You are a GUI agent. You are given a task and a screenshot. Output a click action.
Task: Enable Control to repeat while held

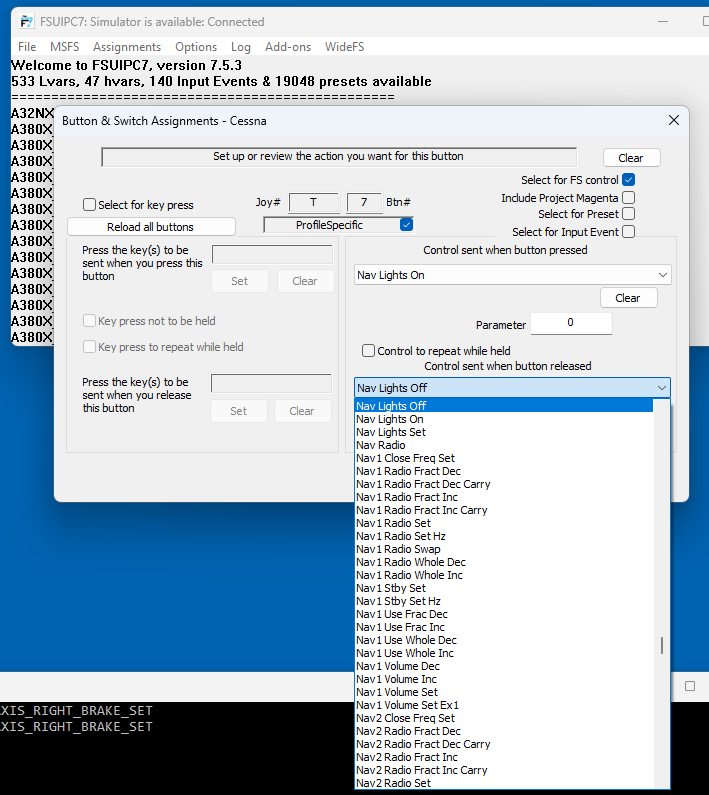(369, 351)
